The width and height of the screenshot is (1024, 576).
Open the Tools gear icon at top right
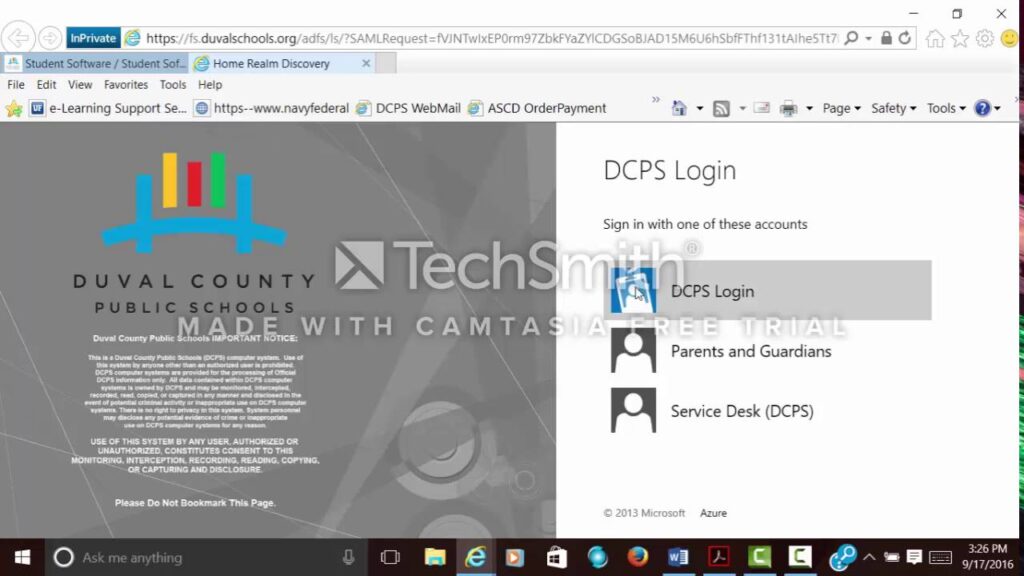(984, 39)
